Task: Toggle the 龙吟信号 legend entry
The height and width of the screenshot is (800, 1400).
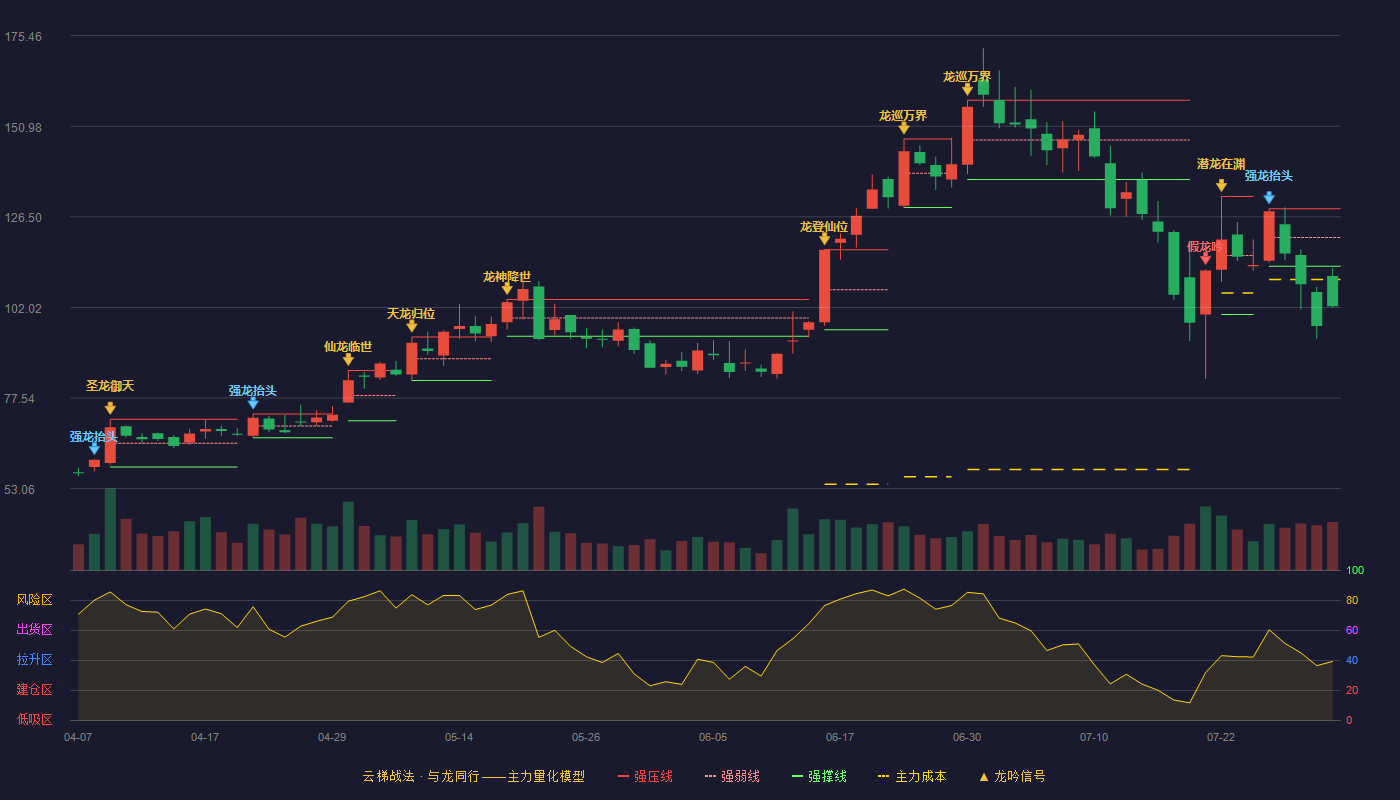Action: tap(1012, 776)
